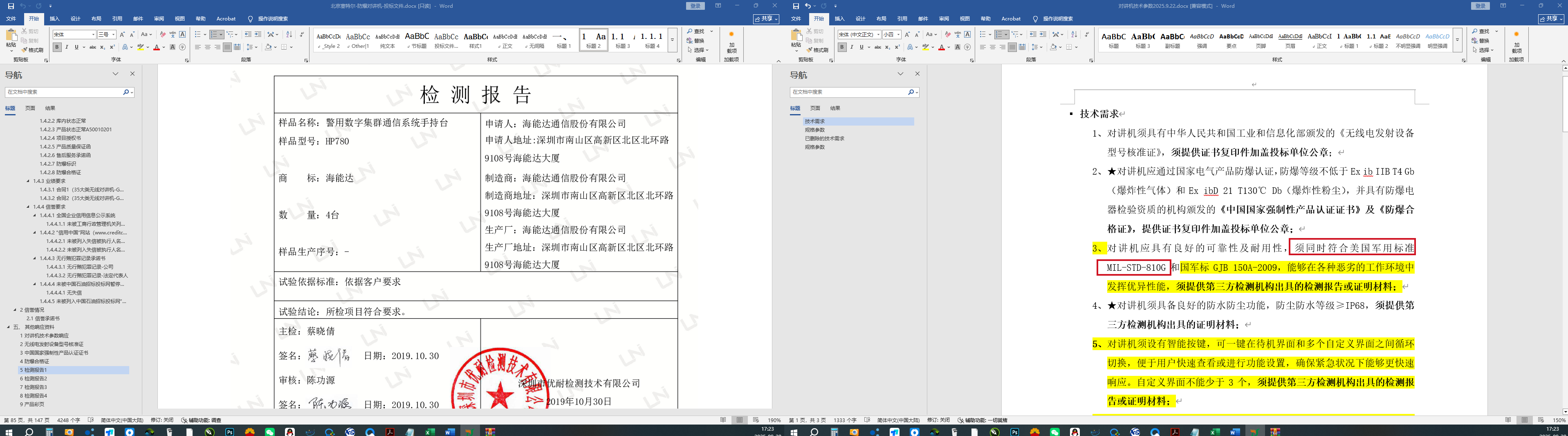The height and width of the screenshot is (436, 1568).
Task: Click the 共享 button in the right window
Action: click(x=1551, y=19)
